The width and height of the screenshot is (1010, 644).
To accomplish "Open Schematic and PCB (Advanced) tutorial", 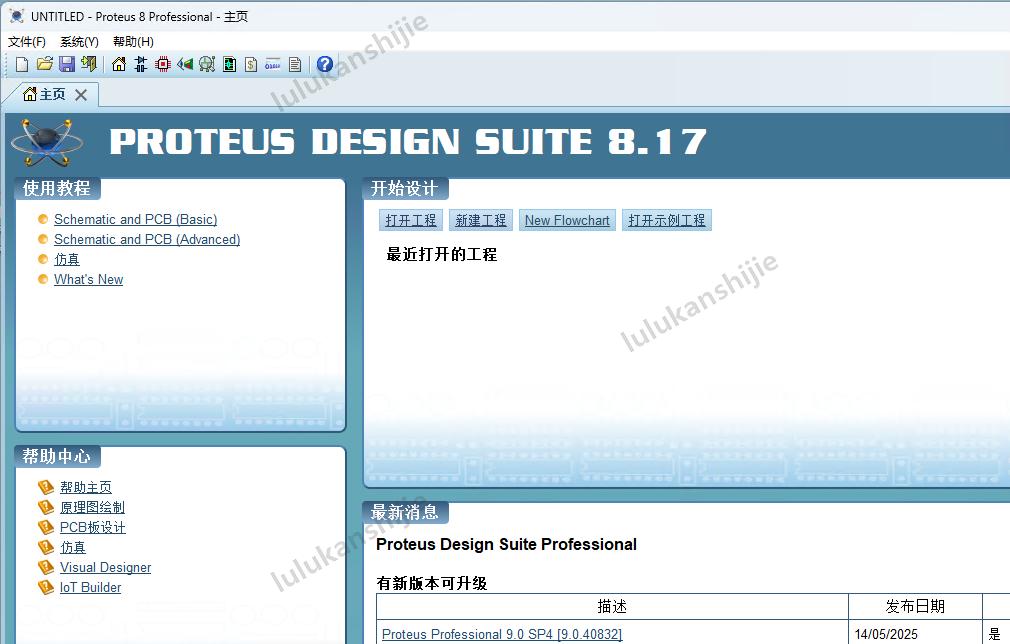I will pyautogui.click(x=147, y=239).
